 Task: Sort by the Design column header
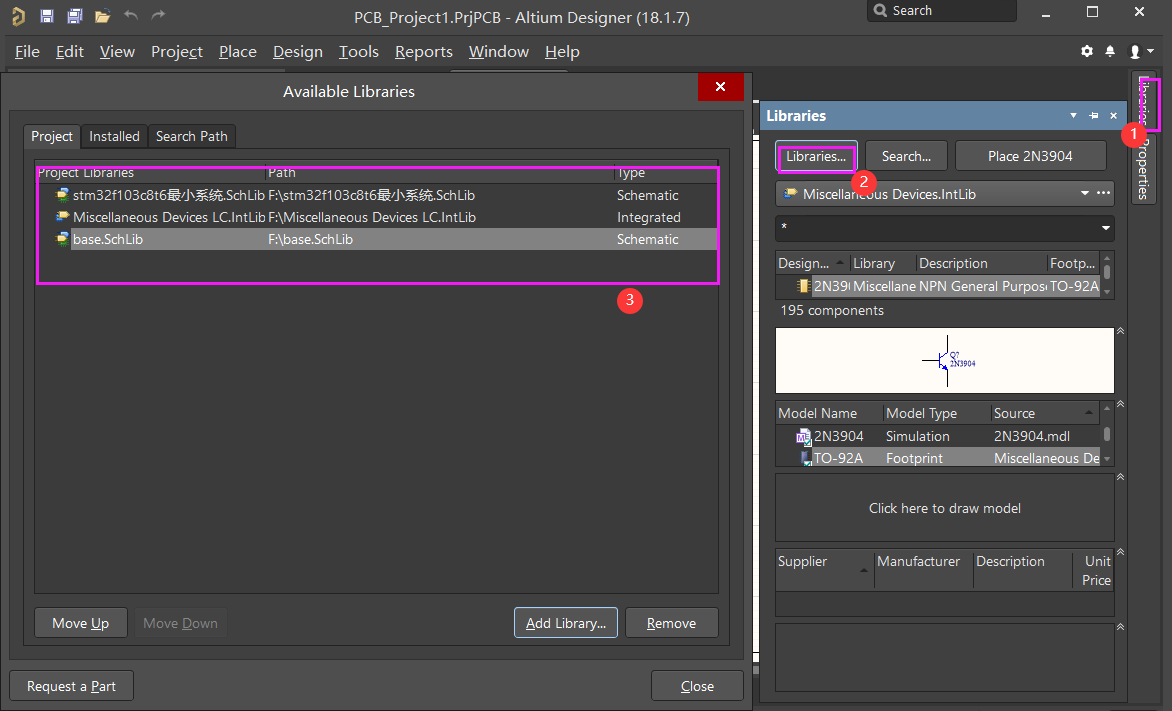pos(812,263)
